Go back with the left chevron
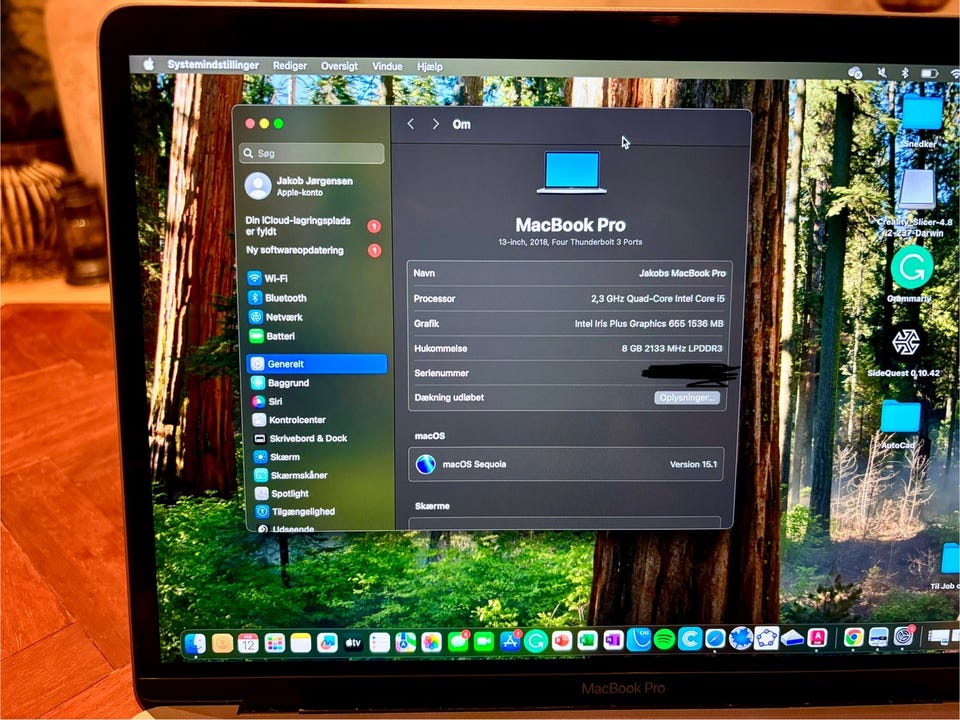 click(x=411, y=124)
